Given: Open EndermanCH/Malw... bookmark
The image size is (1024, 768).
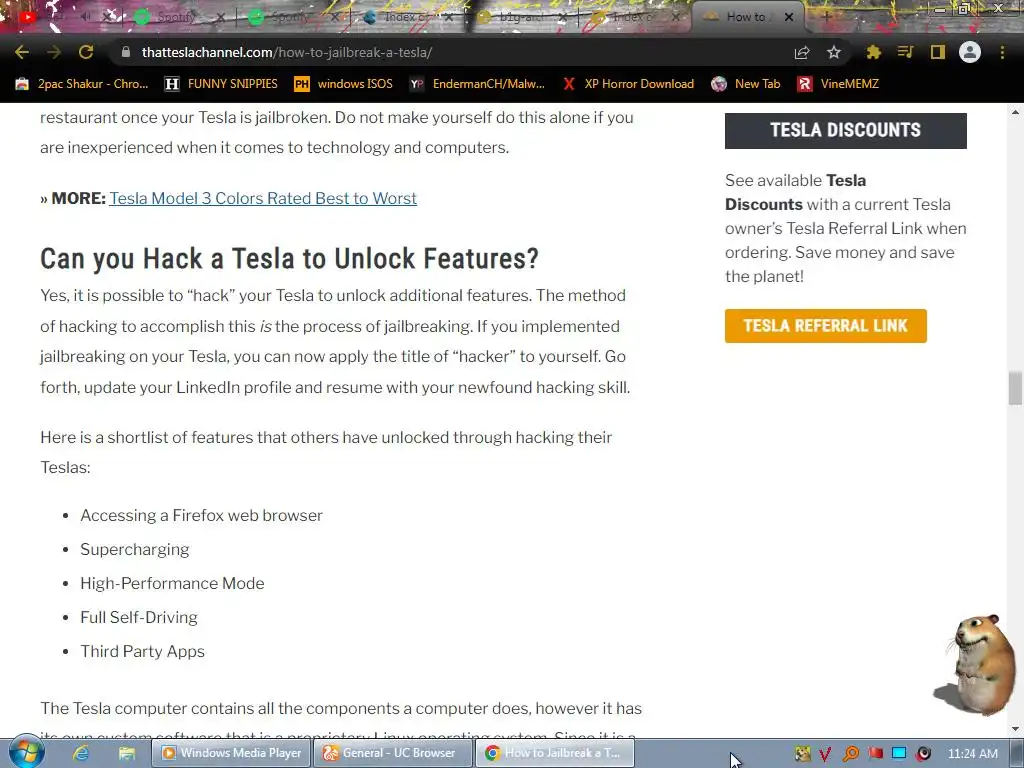Looking at the screenshot, I should coord(477,84).
